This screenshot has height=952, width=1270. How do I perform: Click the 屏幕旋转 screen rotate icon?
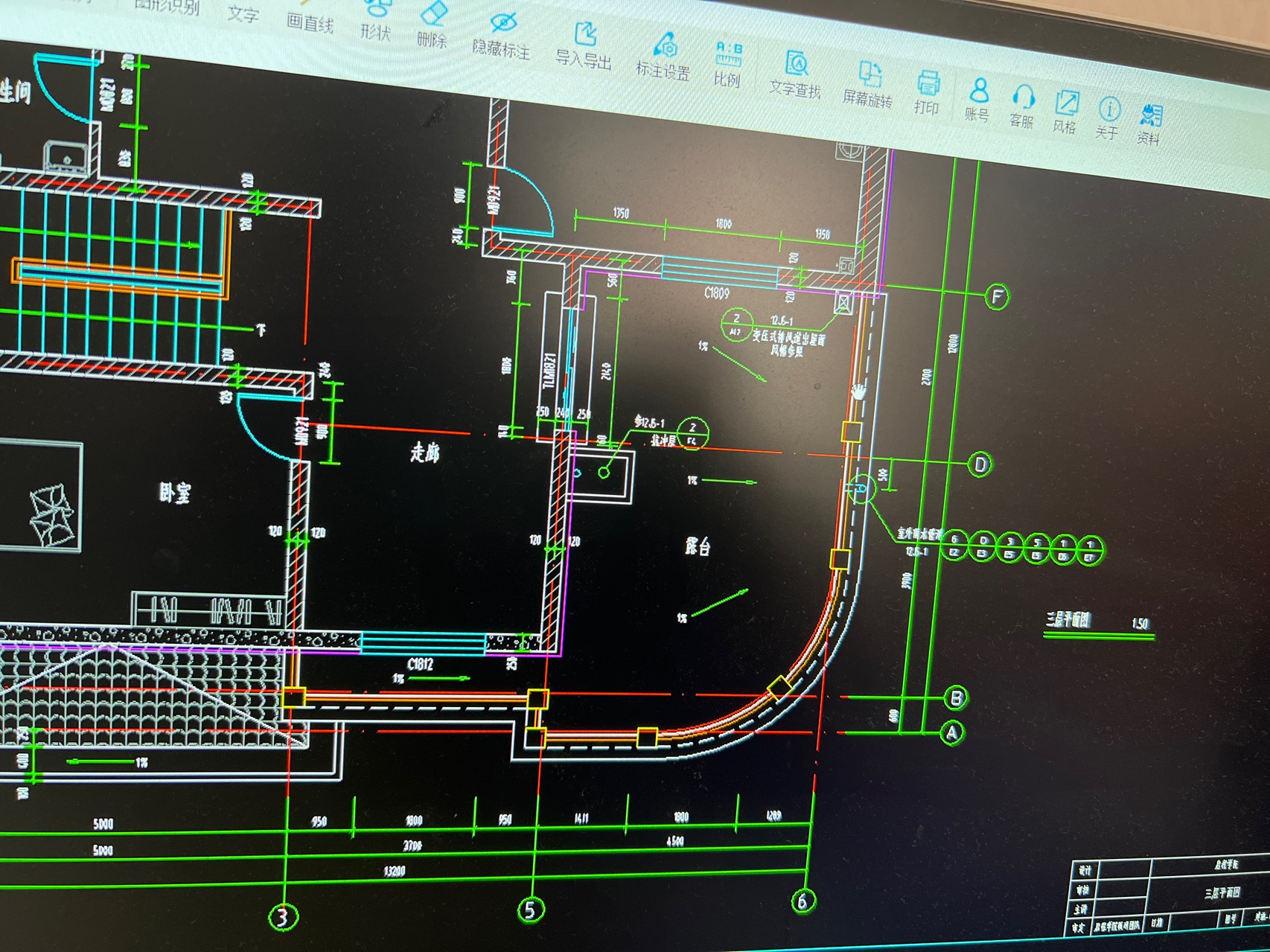click(869, 74)
